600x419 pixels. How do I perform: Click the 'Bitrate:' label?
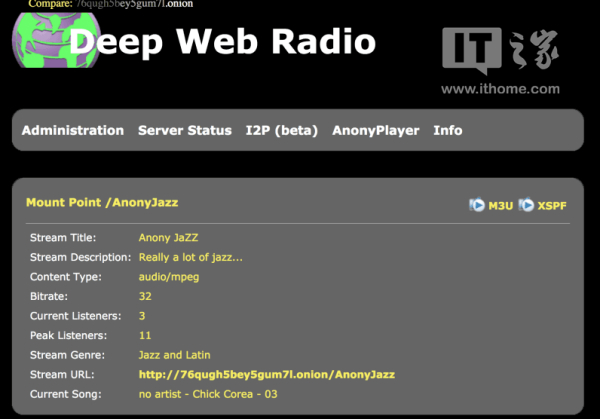tap(49, 296)
